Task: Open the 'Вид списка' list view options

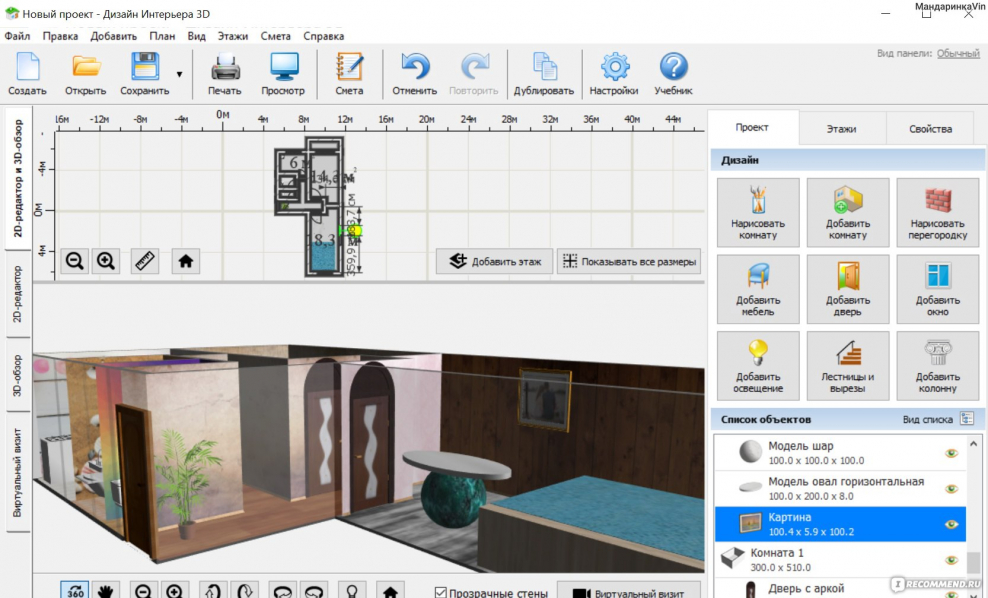Action: tap(966, 419)
